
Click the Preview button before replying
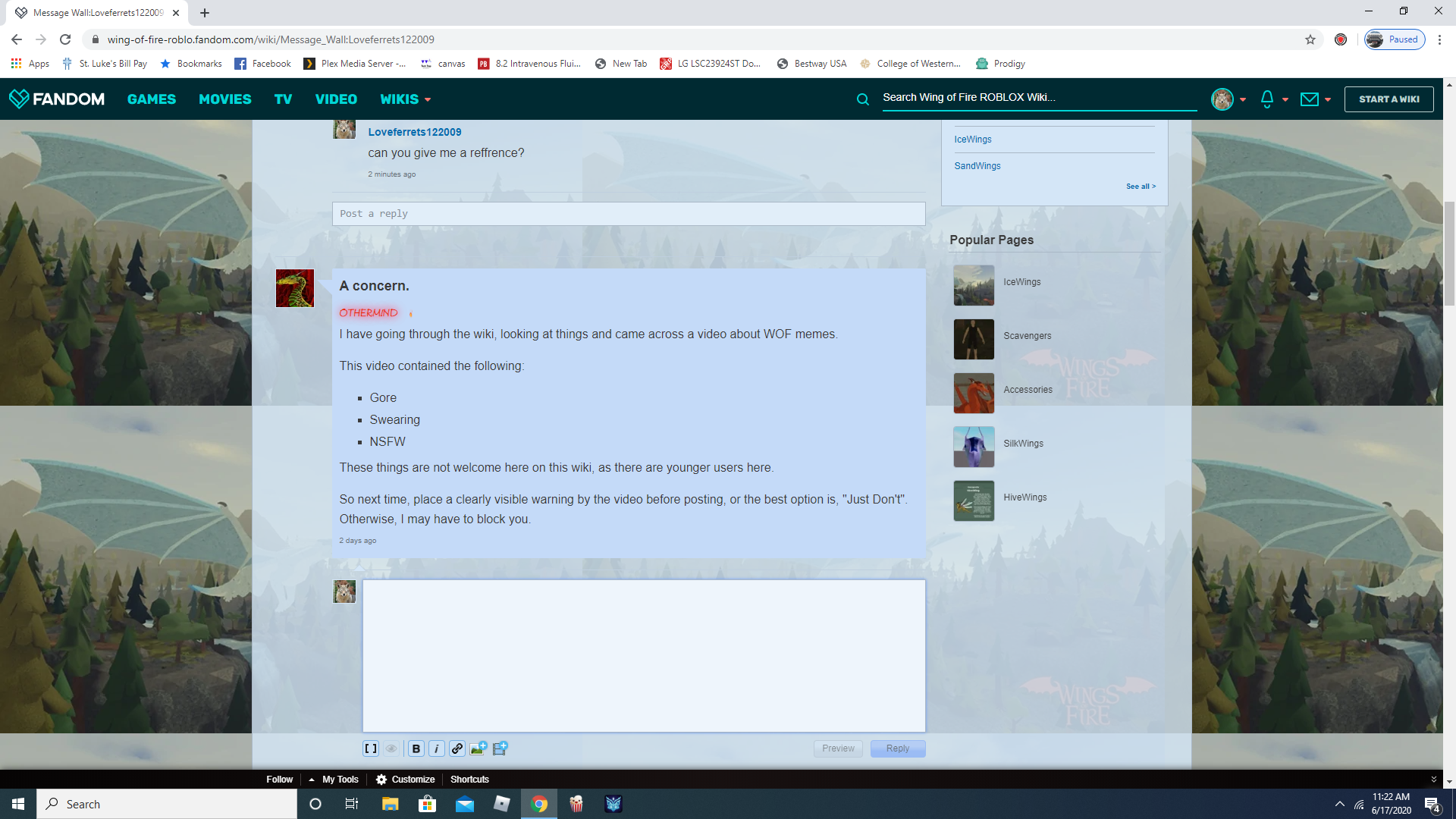838,748
